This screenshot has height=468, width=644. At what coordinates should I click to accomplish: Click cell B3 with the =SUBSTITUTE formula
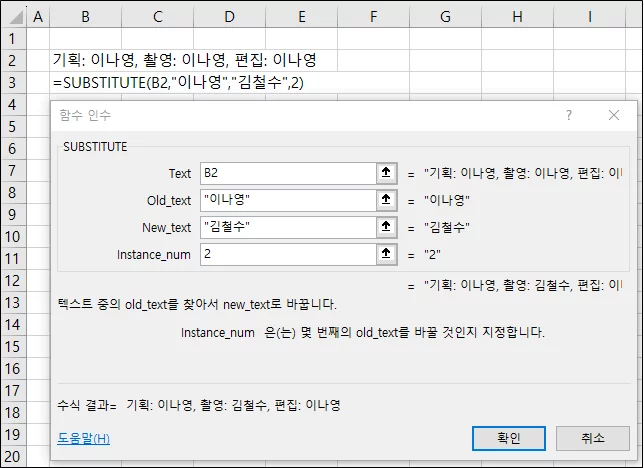point(178,83)
